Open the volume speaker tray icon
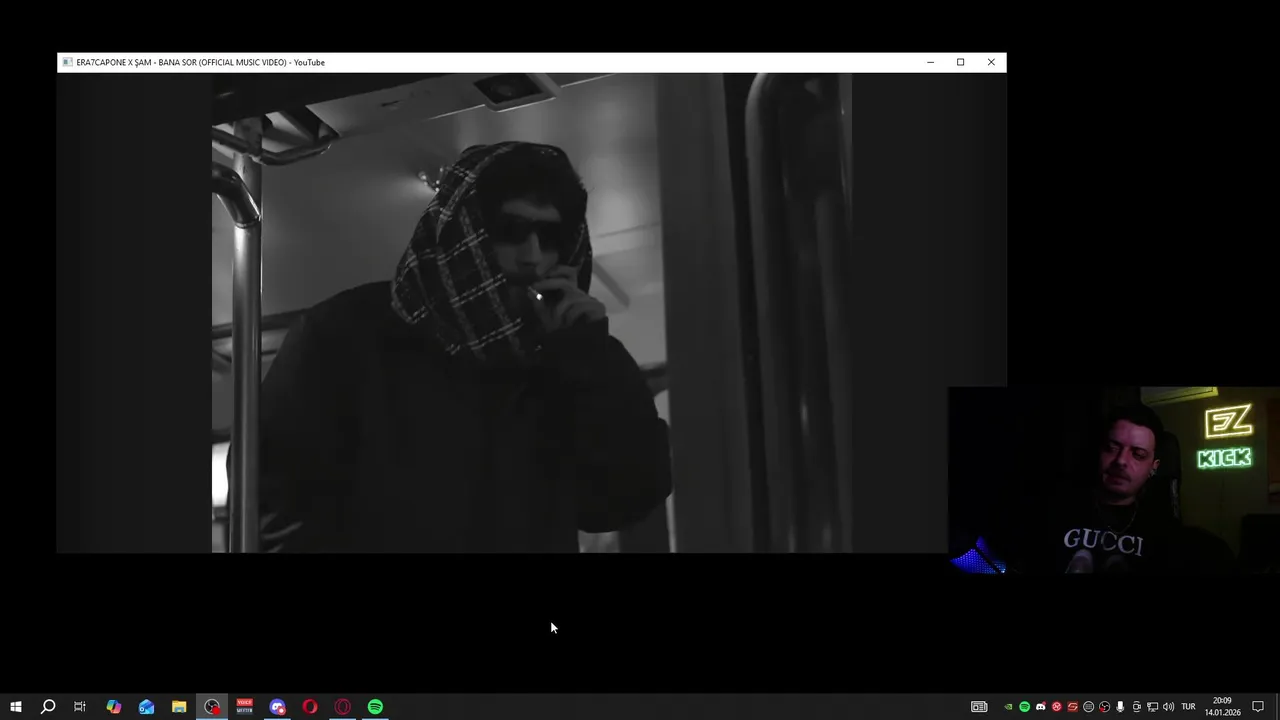 (x=1168, y=707)
